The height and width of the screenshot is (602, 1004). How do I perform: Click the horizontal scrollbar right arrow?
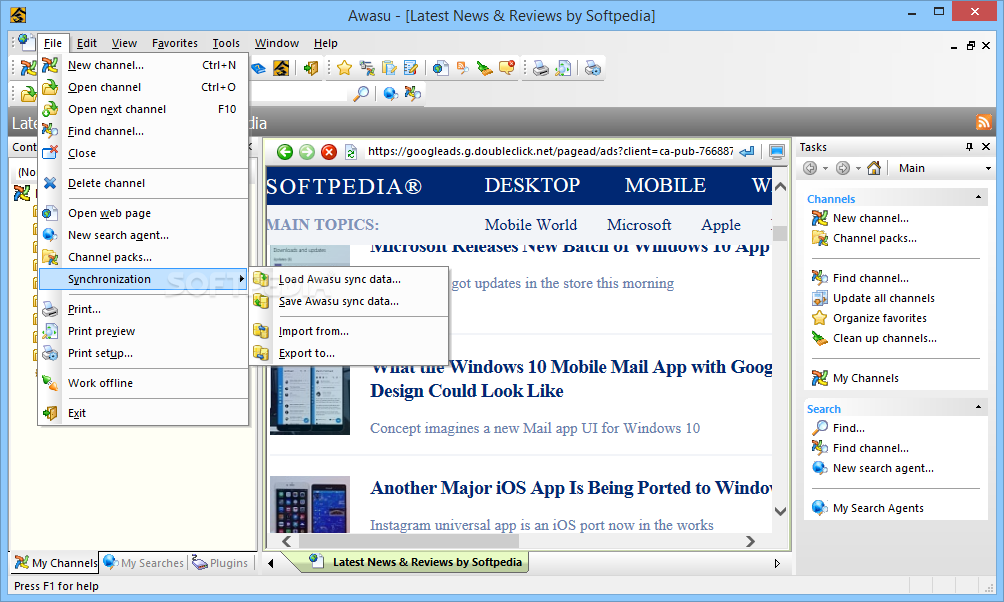tap(750, 542)
